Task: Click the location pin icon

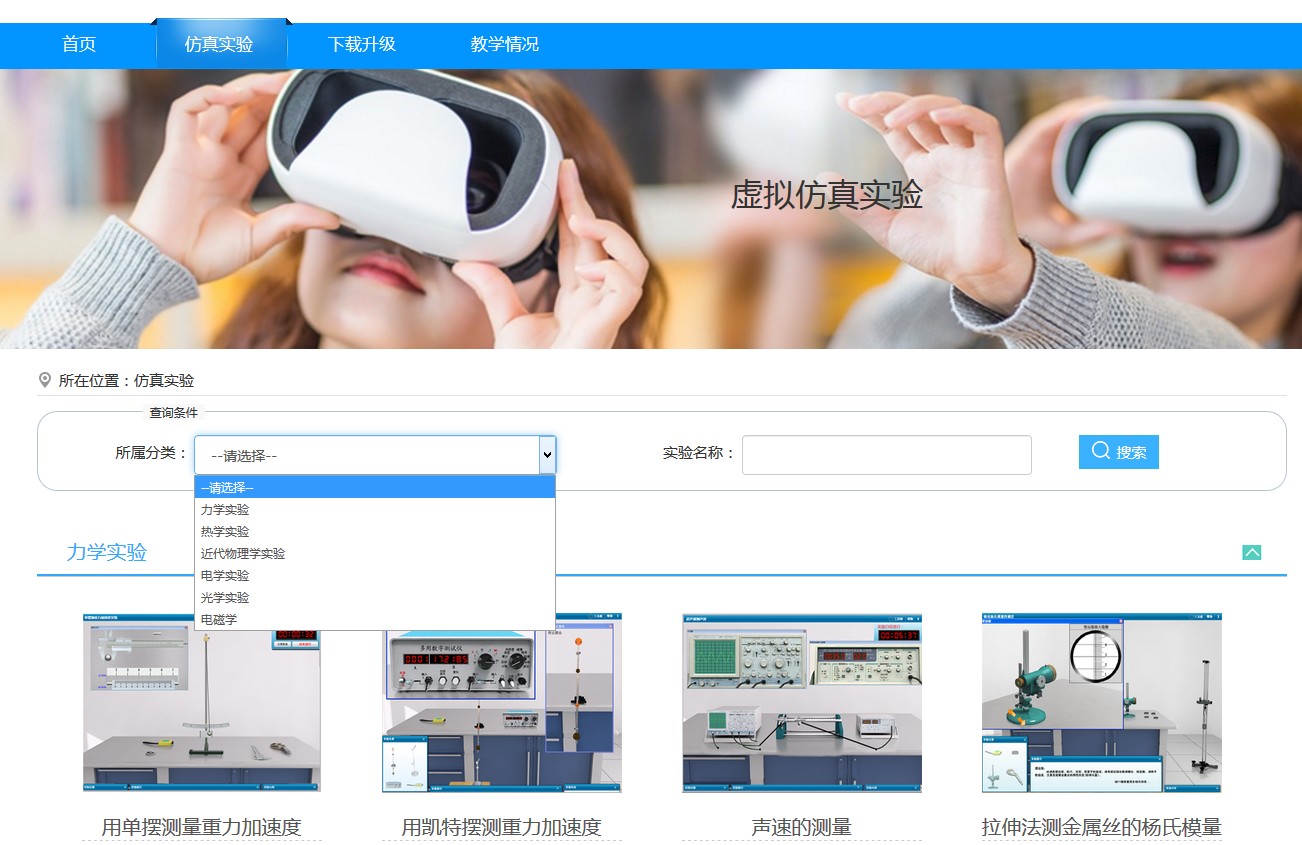Action: (44, 380)
